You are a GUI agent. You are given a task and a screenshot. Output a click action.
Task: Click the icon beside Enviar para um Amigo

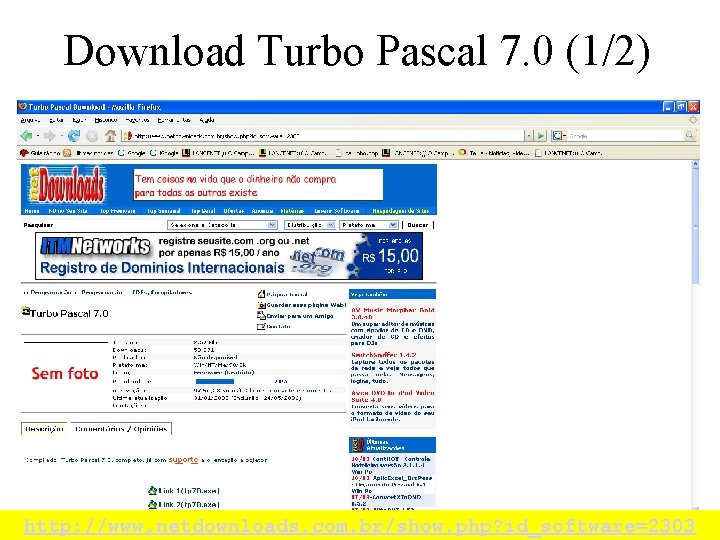tap(261, 315)
